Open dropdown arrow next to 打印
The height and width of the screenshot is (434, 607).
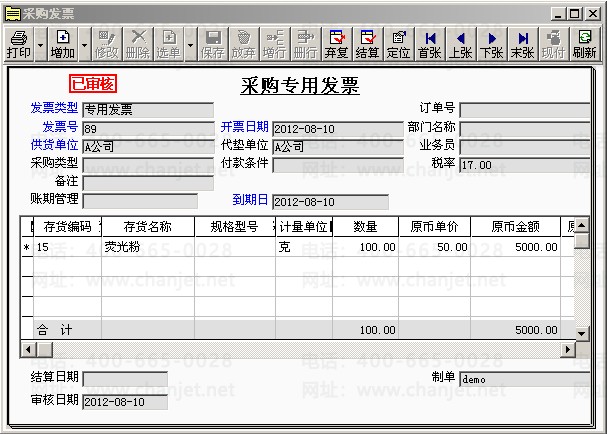41,44
